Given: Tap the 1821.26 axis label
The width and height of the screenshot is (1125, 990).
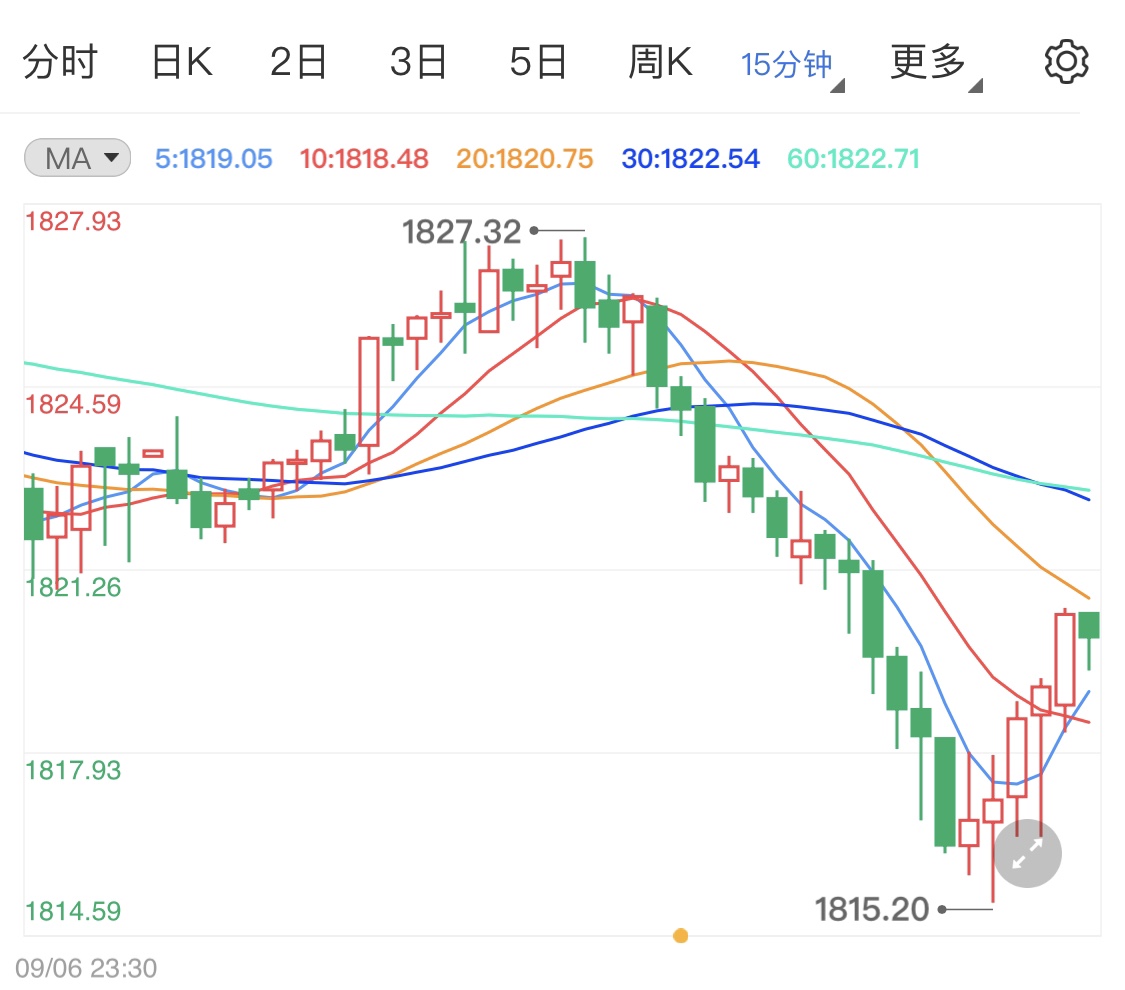Looking at the screenshot, I should click(73, 588).
